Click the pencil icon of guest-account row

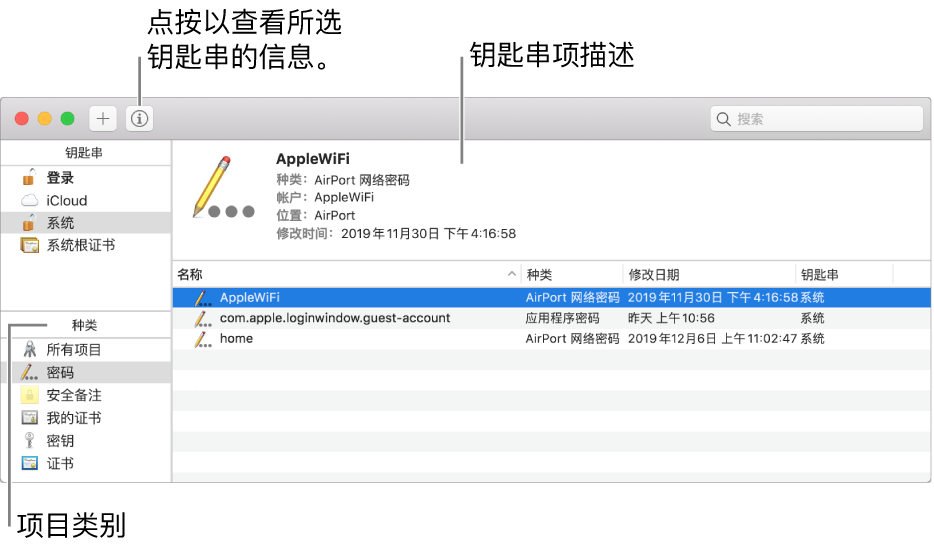coord(203,318)
